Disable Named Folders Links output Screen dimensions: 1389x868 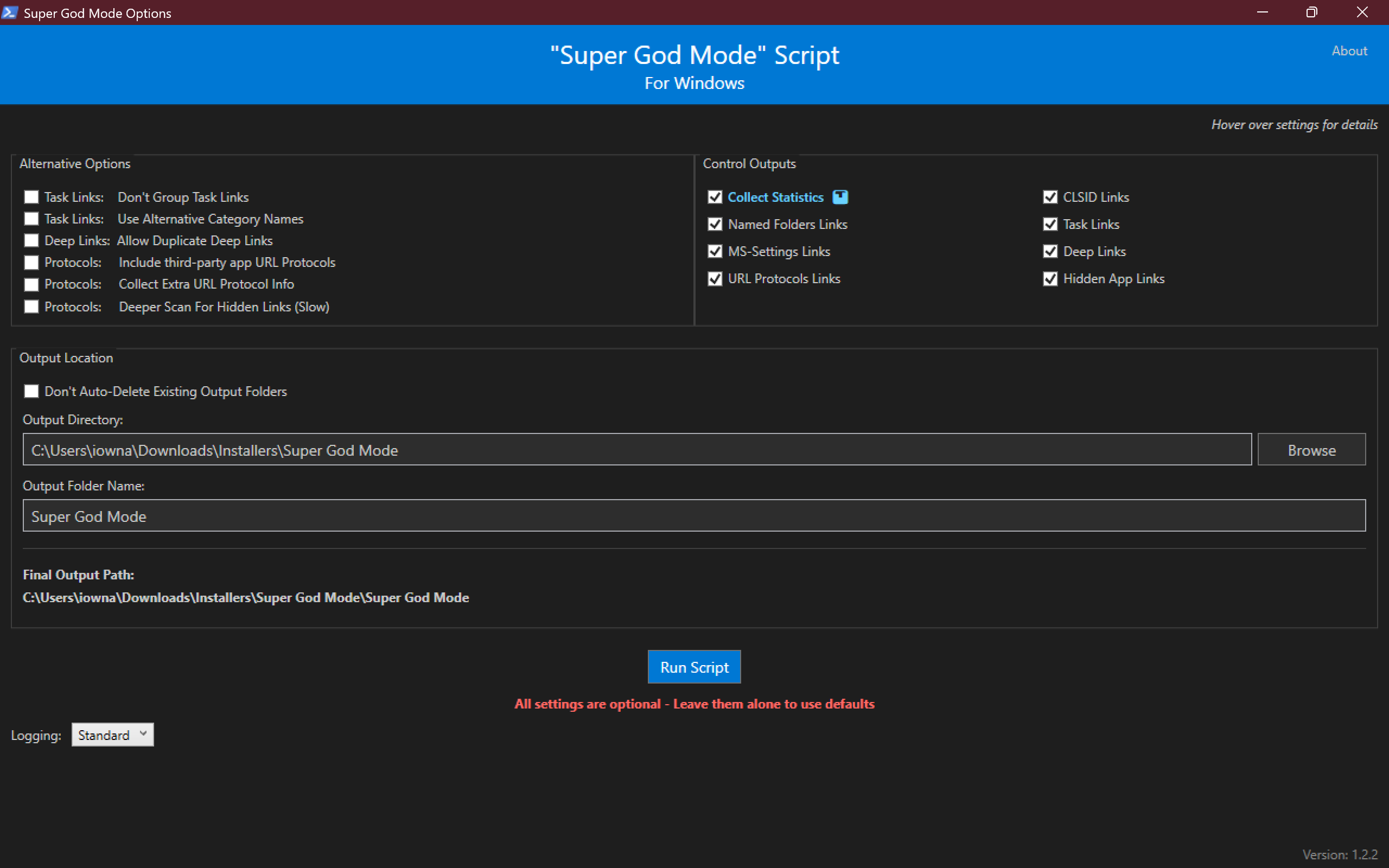tap(715, 224)
